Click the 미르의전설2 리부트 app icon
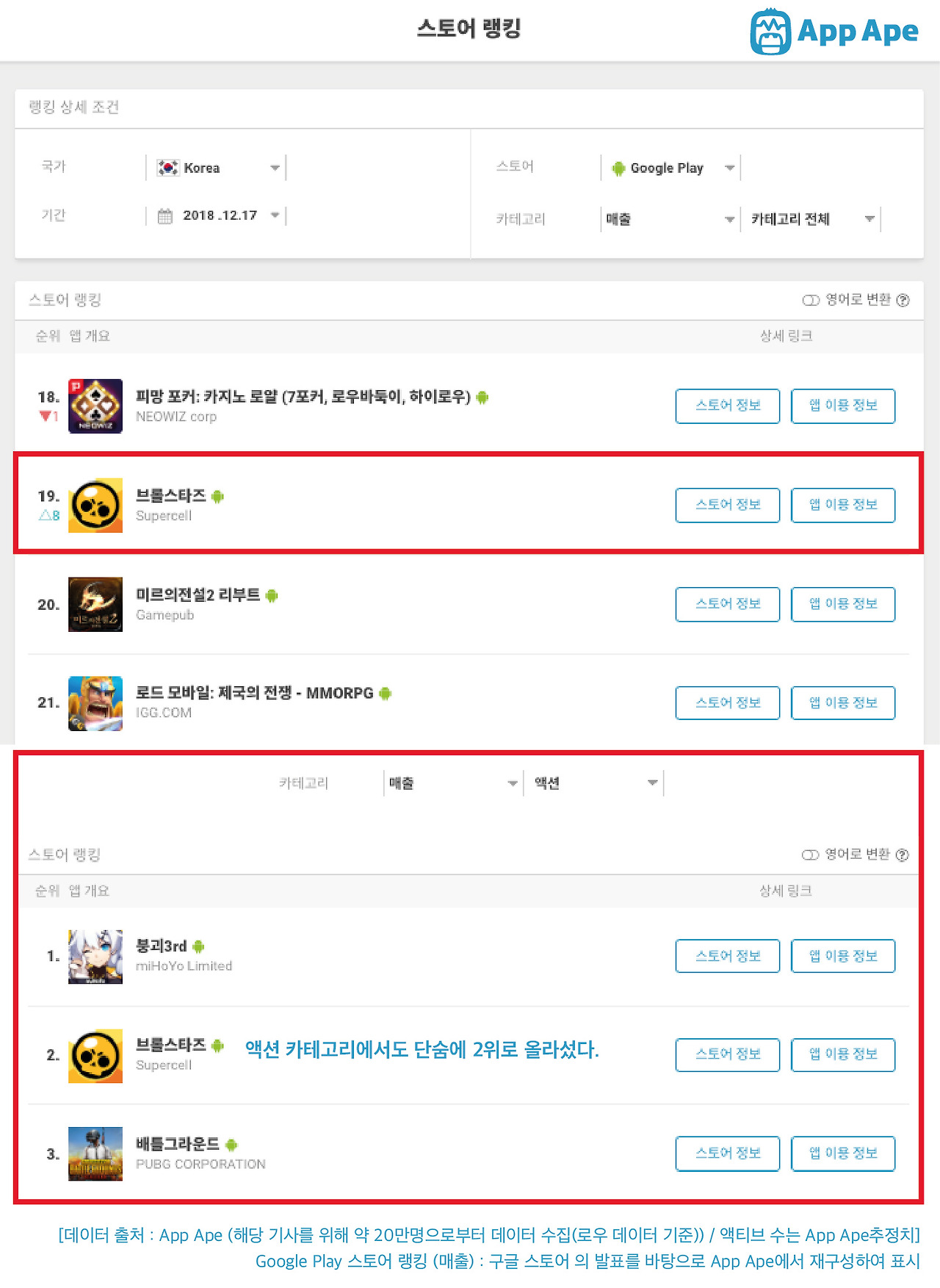The width and height of the screenshot is (940, 1288). point(95,605)
